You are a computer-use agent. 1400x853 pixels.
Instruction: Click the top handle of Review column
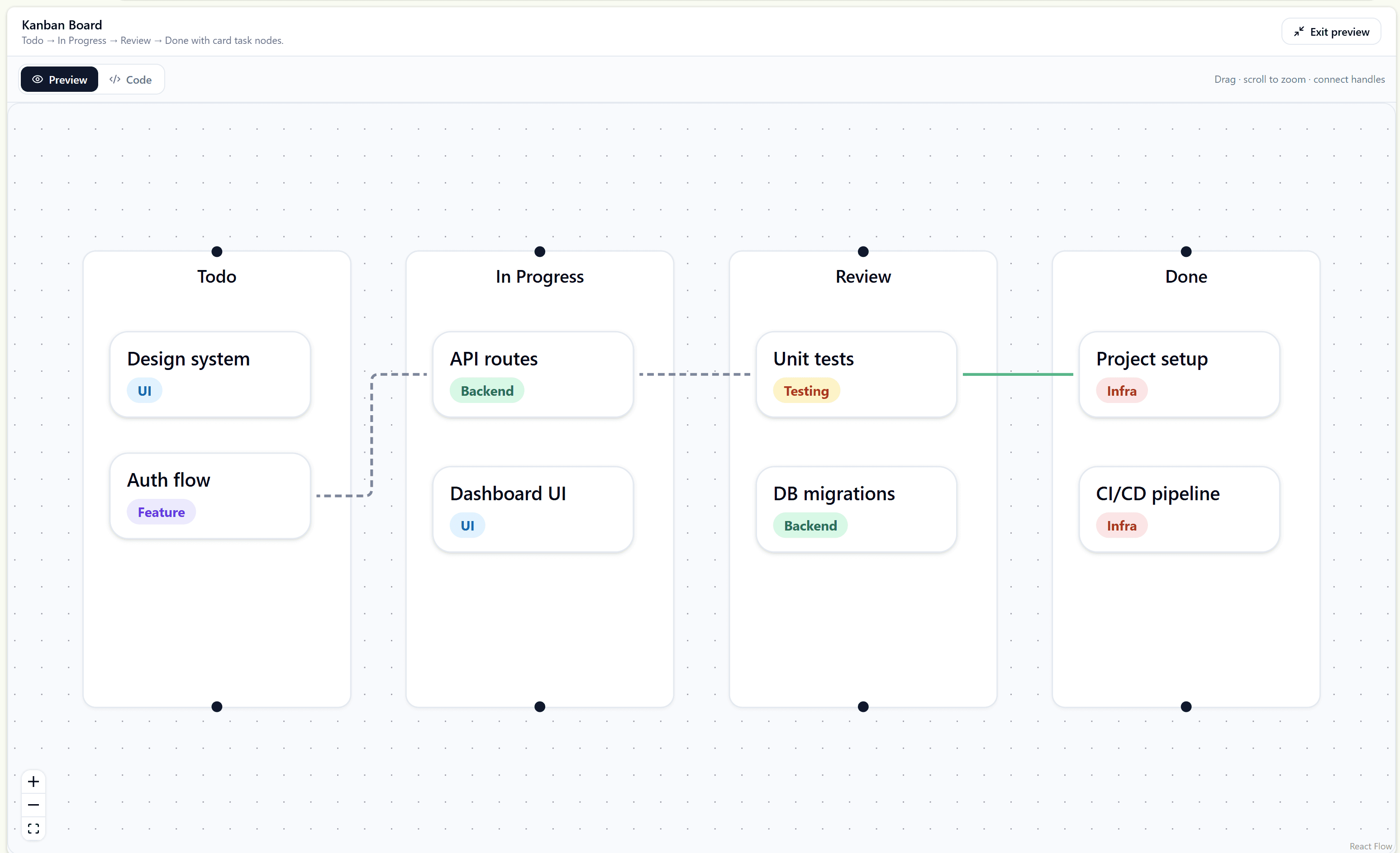tap(863, 251)
